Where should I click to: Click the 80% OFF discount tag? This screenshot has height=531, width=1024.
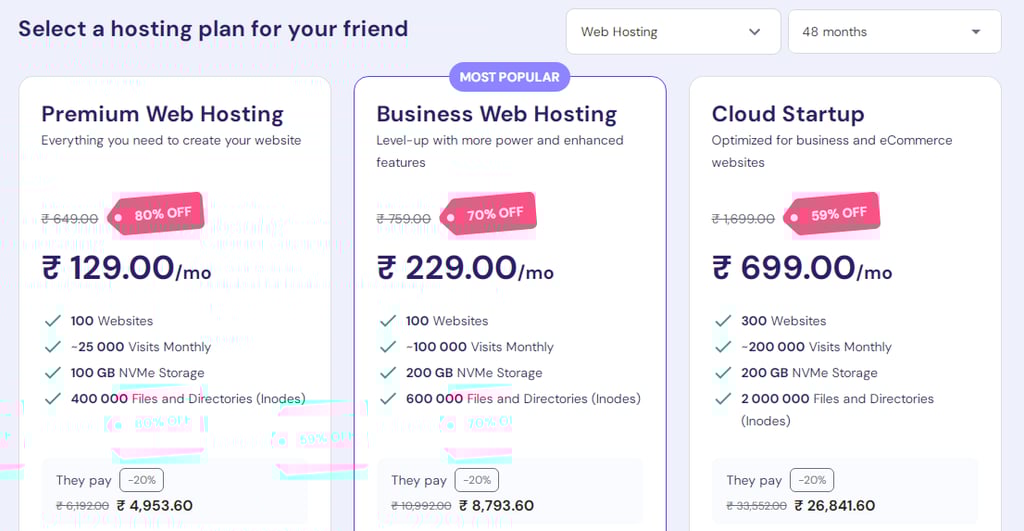point(156,214)
